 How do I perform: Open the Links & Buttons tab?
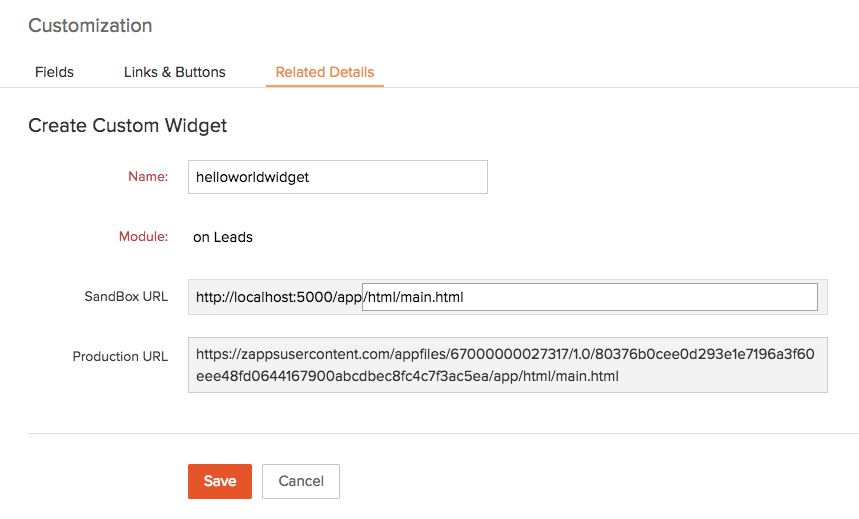click(174, 72)
